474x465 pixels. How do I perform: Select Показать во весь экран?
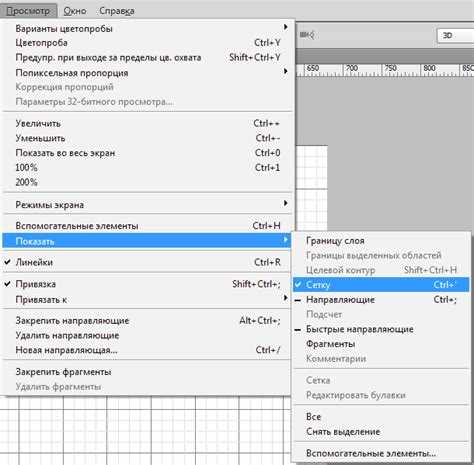[147, 153]
